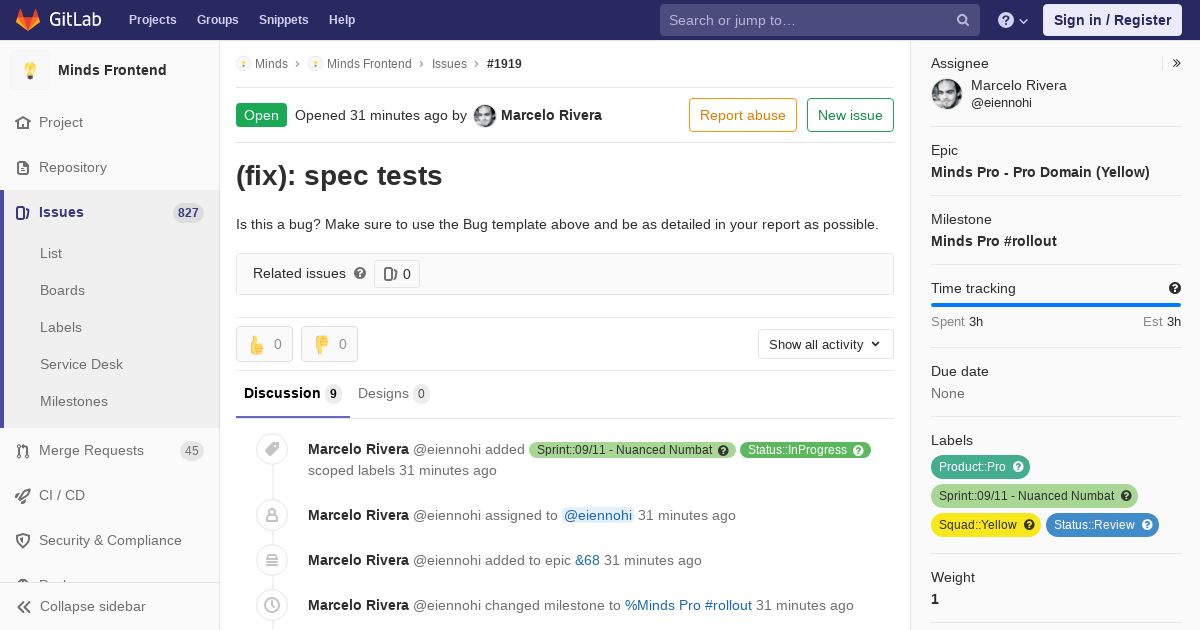
Task: Open Labels under Issues
Action: coord(61,327)
